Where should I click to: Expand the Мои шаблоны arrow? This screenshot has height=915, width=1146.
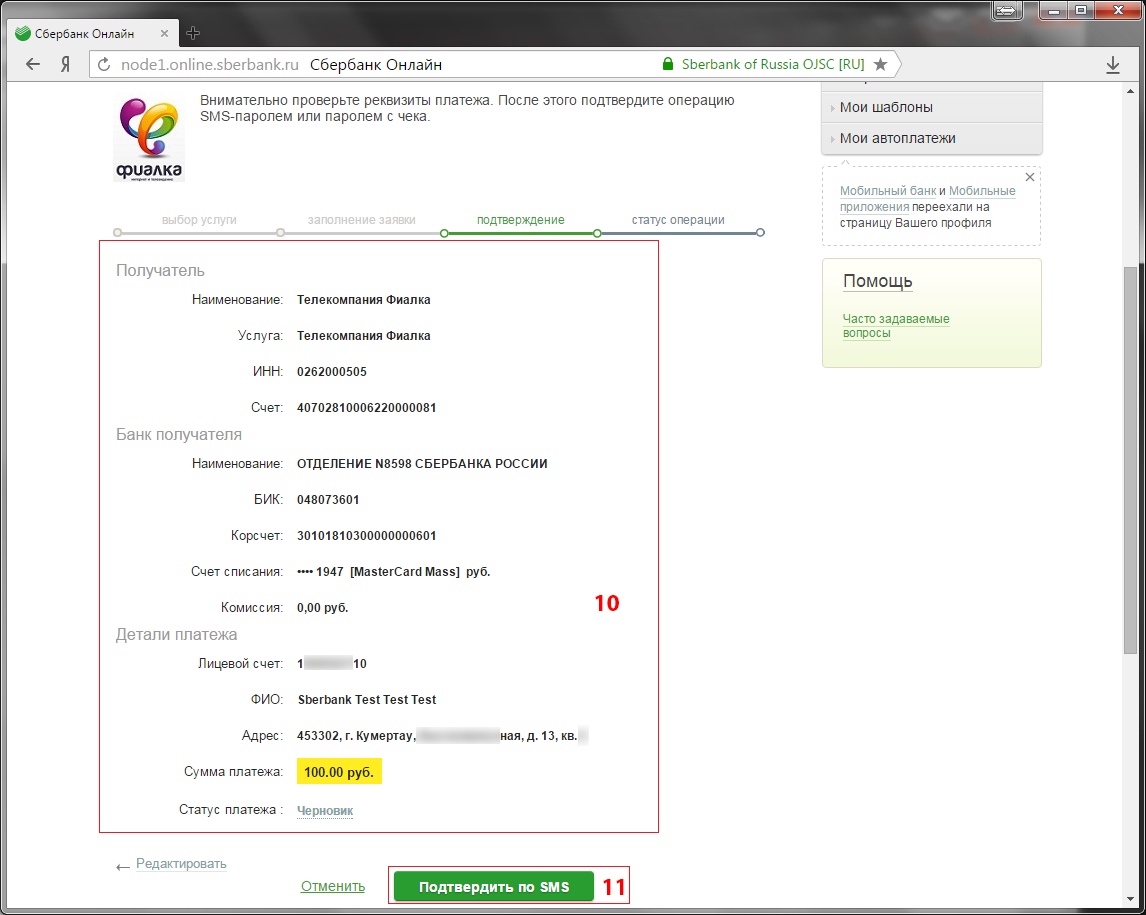[x=832, y=108]
